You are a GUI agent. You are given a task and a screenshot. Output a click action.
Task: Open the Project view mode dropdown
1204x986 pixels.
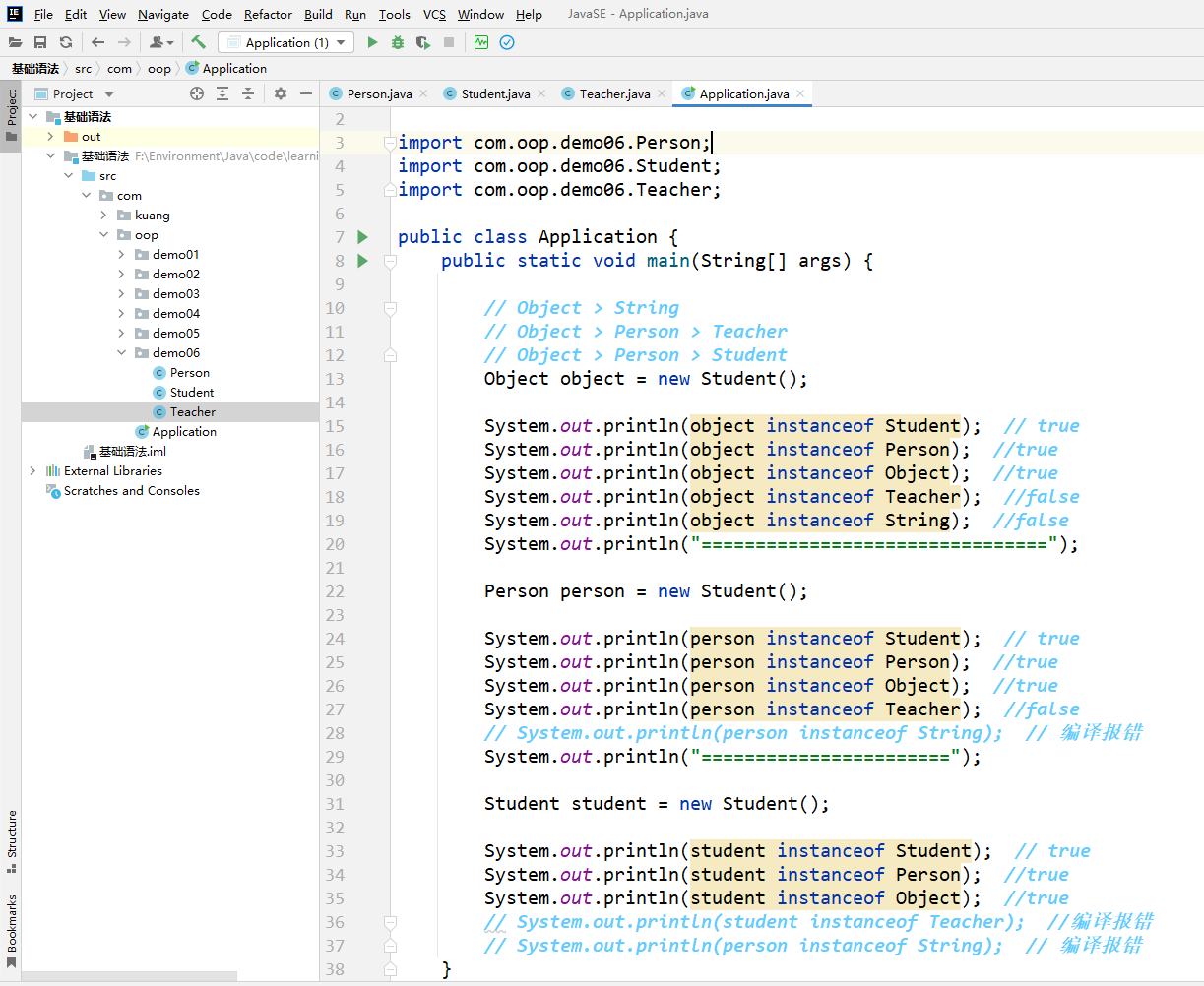point(108,94)
